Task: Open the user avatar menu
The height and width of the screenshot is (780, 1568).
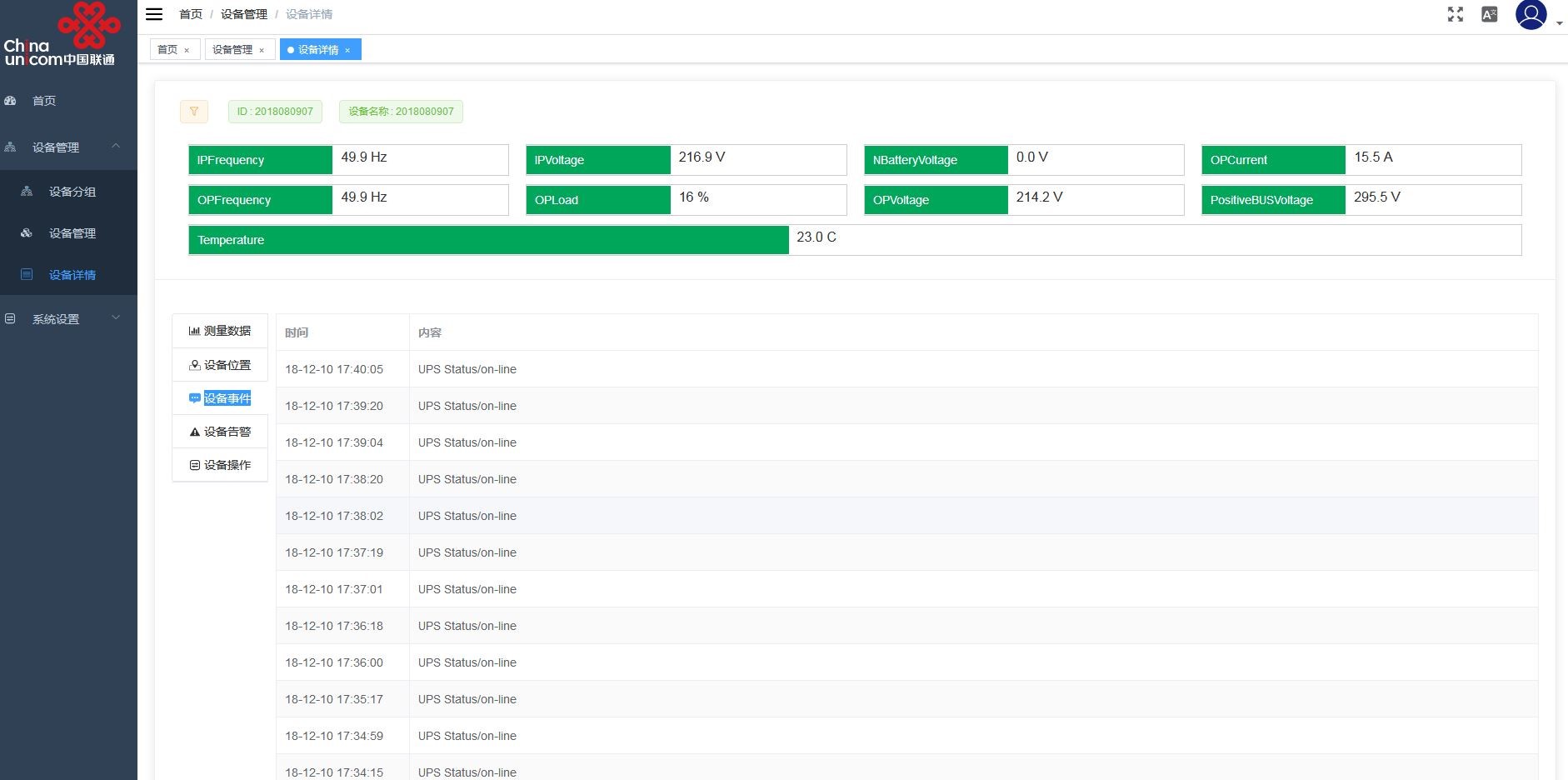Action: click(1531, 15)
